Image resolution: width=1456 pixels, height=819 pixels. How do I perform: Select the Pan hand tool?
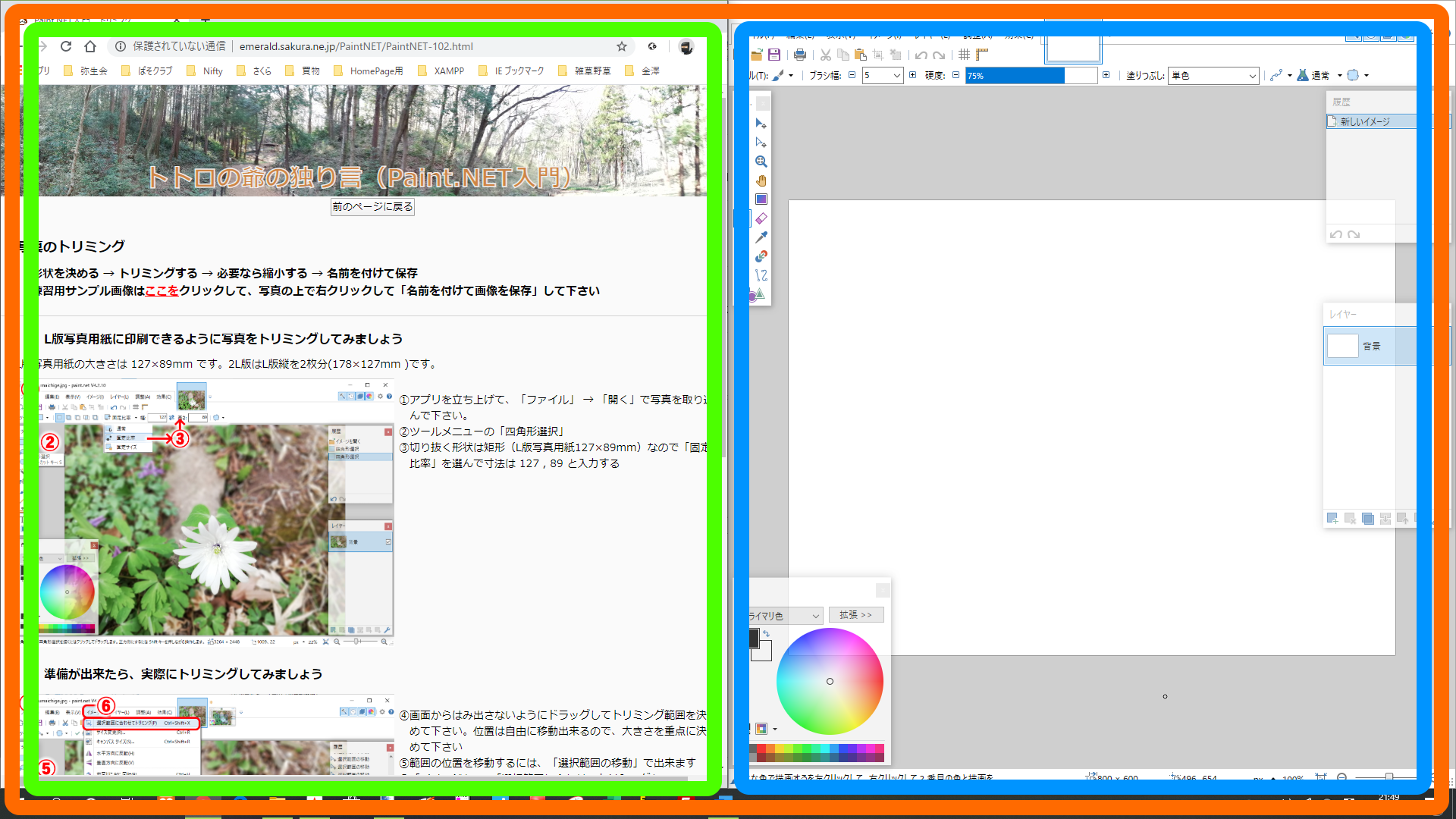pyautogui.click(x=761, y=180)
